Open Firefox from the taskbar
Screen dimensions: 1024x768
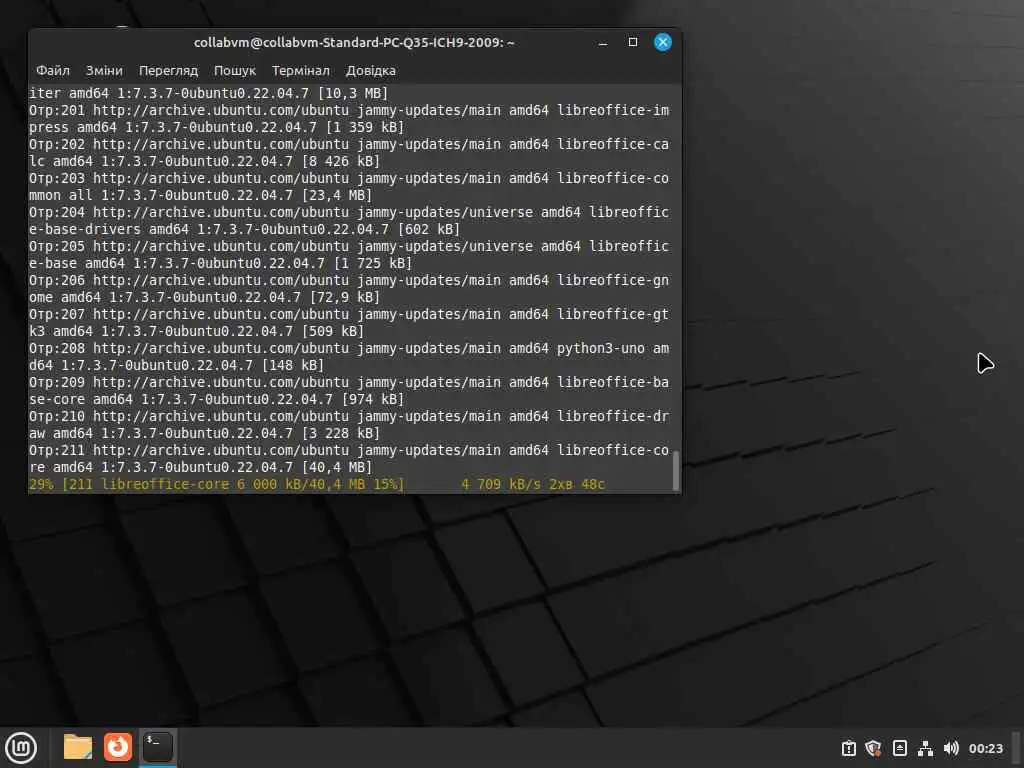(118, 746)
